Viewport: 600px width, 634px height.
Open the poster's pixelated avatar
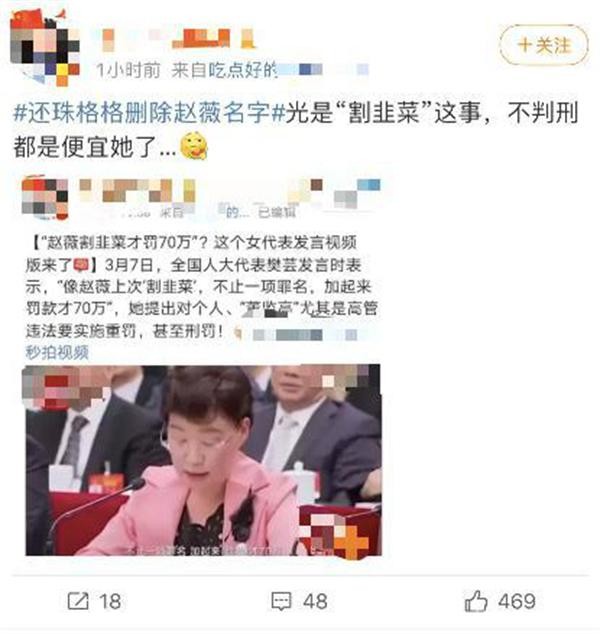click(44, 48)
